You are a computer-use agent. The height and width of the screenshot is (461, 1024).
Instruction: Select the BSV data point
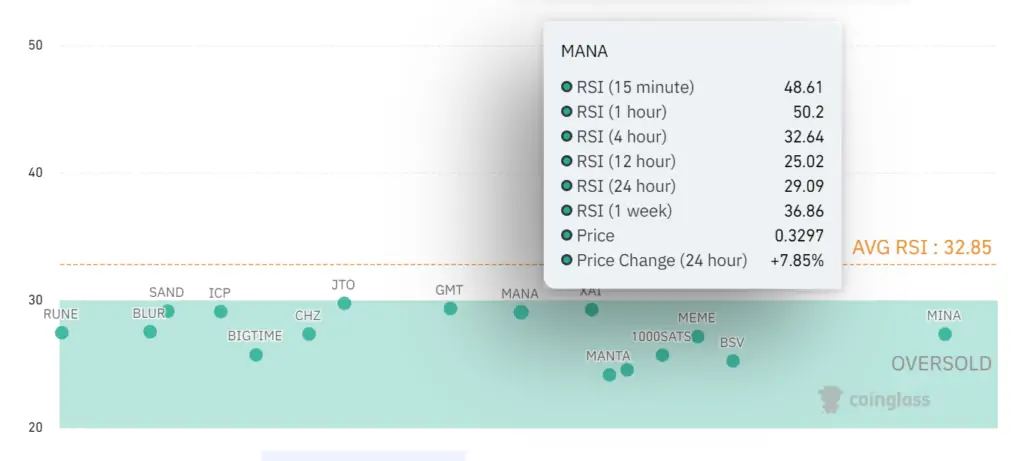tap(733, 360)
